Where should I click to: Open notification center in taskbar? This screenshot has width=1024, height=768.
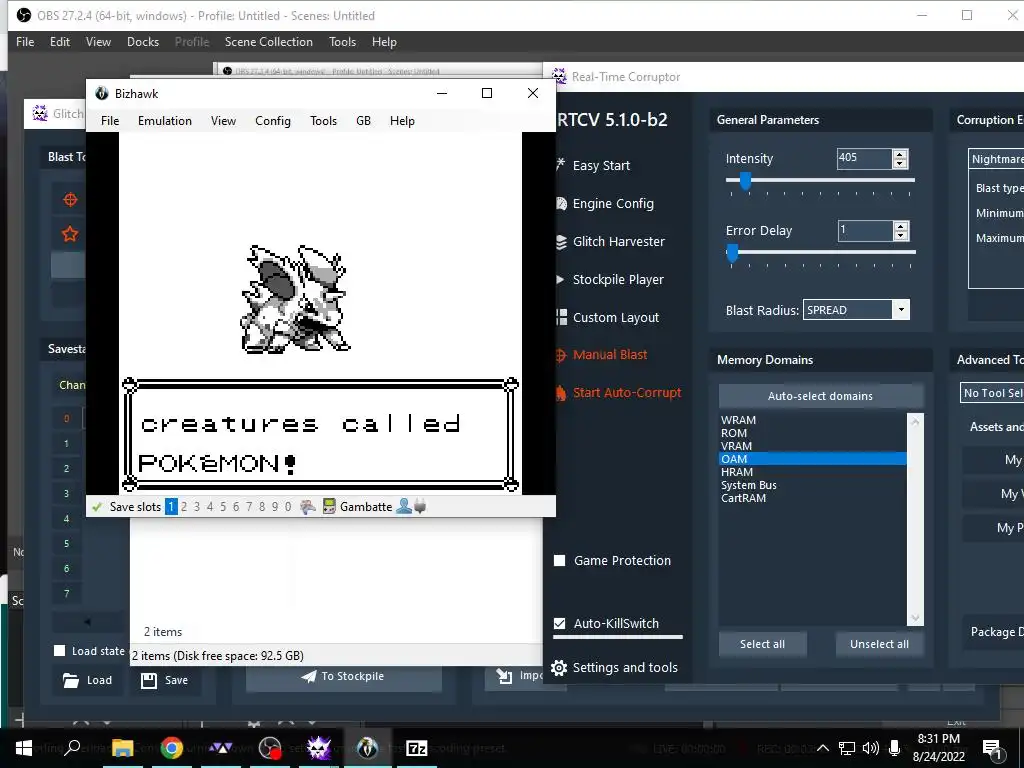(992, 748)
